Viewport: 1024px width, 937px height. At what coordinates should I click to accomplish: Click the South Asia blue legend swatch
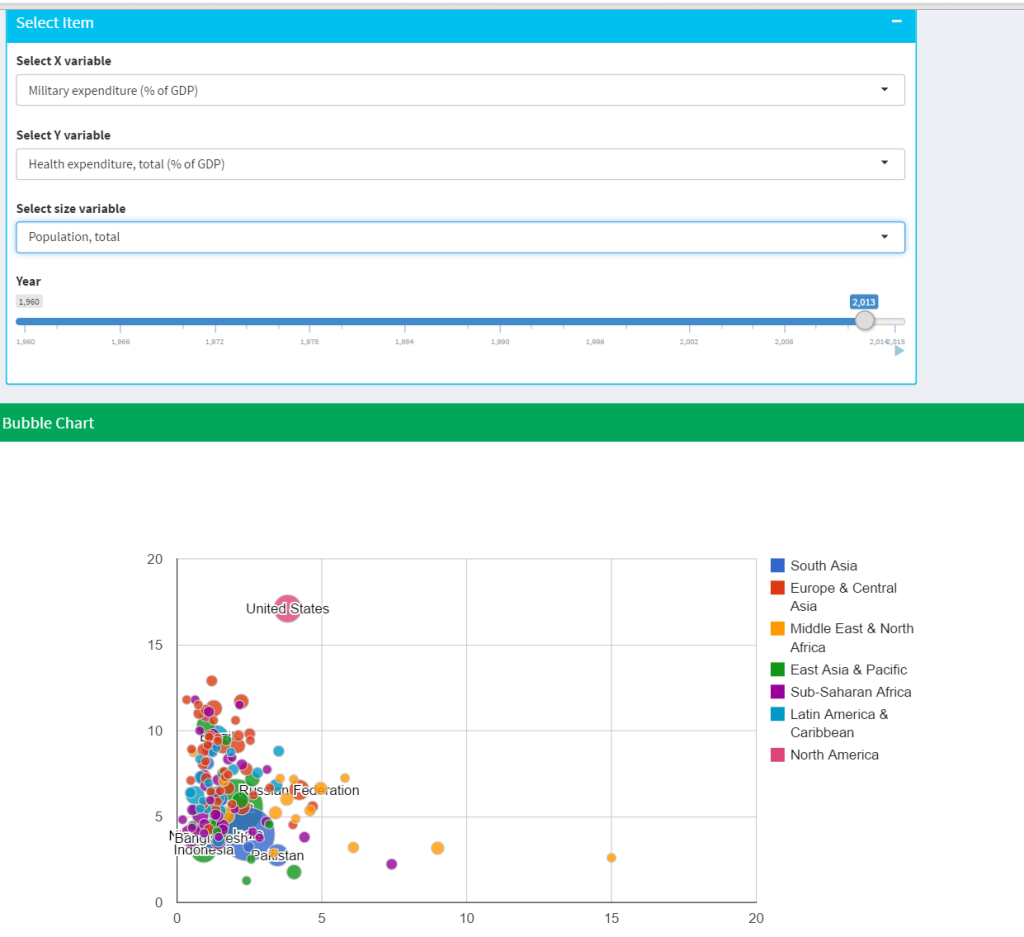point(775,565)
